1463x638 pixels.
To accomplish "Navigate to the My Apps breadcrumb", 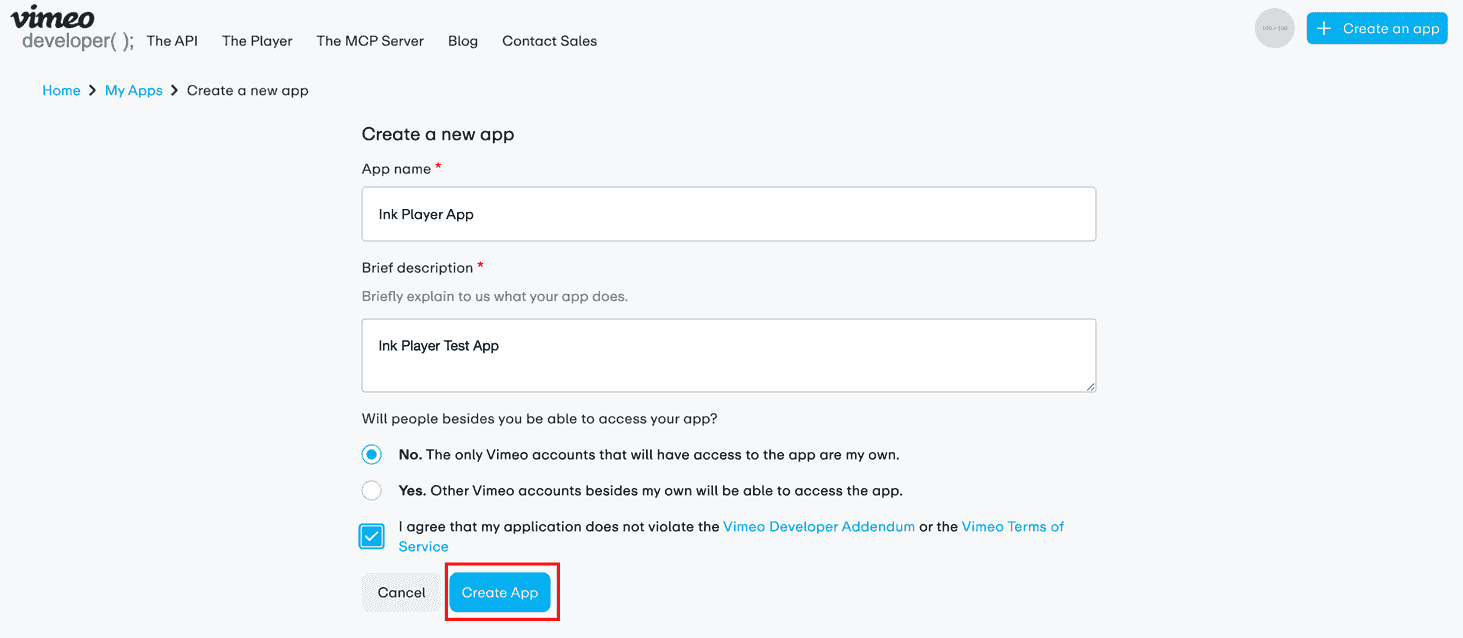I will coord(133,90).
